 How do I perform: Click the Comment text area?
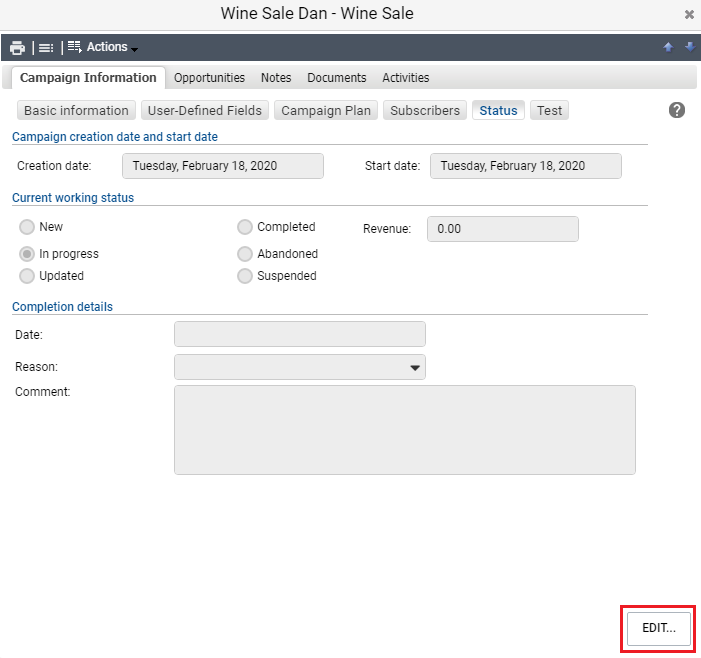pyautogui.click(x=405, y=430)
